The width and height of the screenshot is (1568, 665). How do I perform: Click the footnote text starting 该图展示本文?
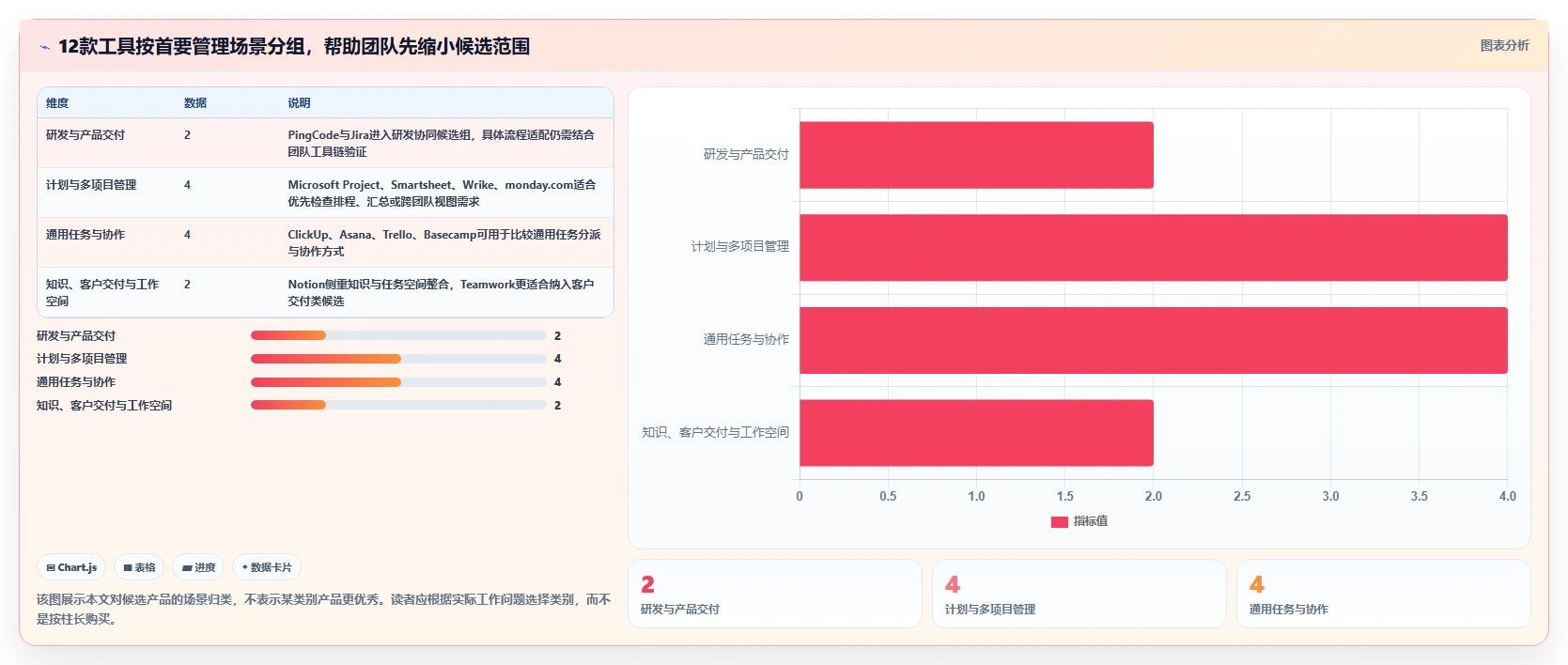click(324, 610)
